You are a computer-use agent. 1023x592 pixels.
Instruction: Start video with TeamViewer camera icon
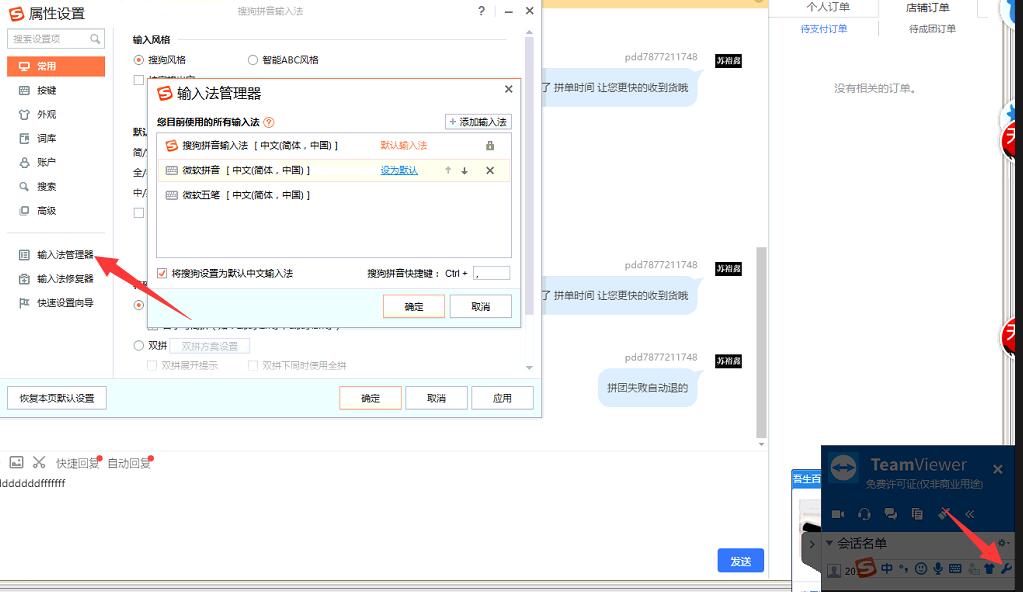[x=838, y=514]
